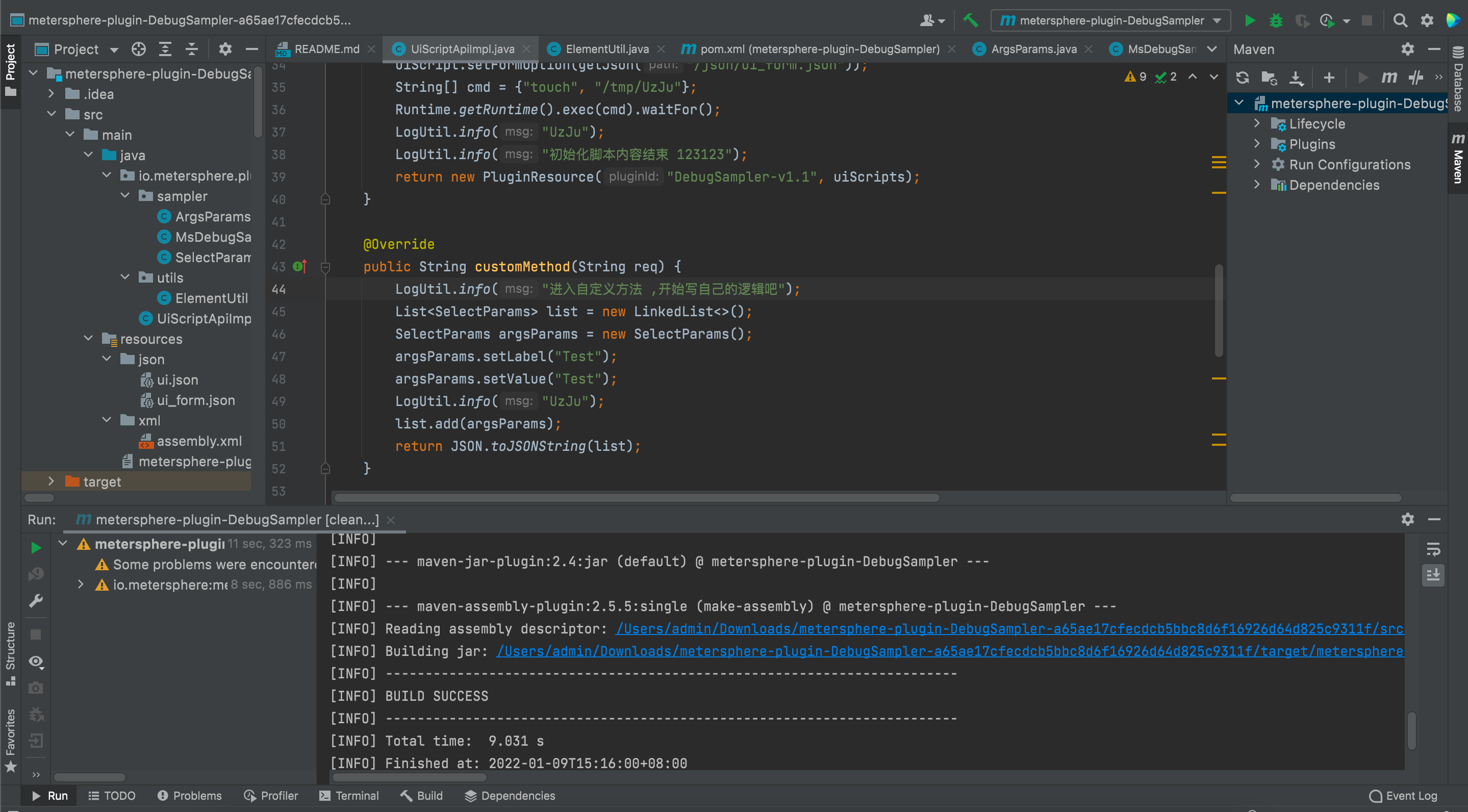Open the assembly descriptor path link
The height and width of the screenshot is (812, 1468).
tap(1009, 628)
